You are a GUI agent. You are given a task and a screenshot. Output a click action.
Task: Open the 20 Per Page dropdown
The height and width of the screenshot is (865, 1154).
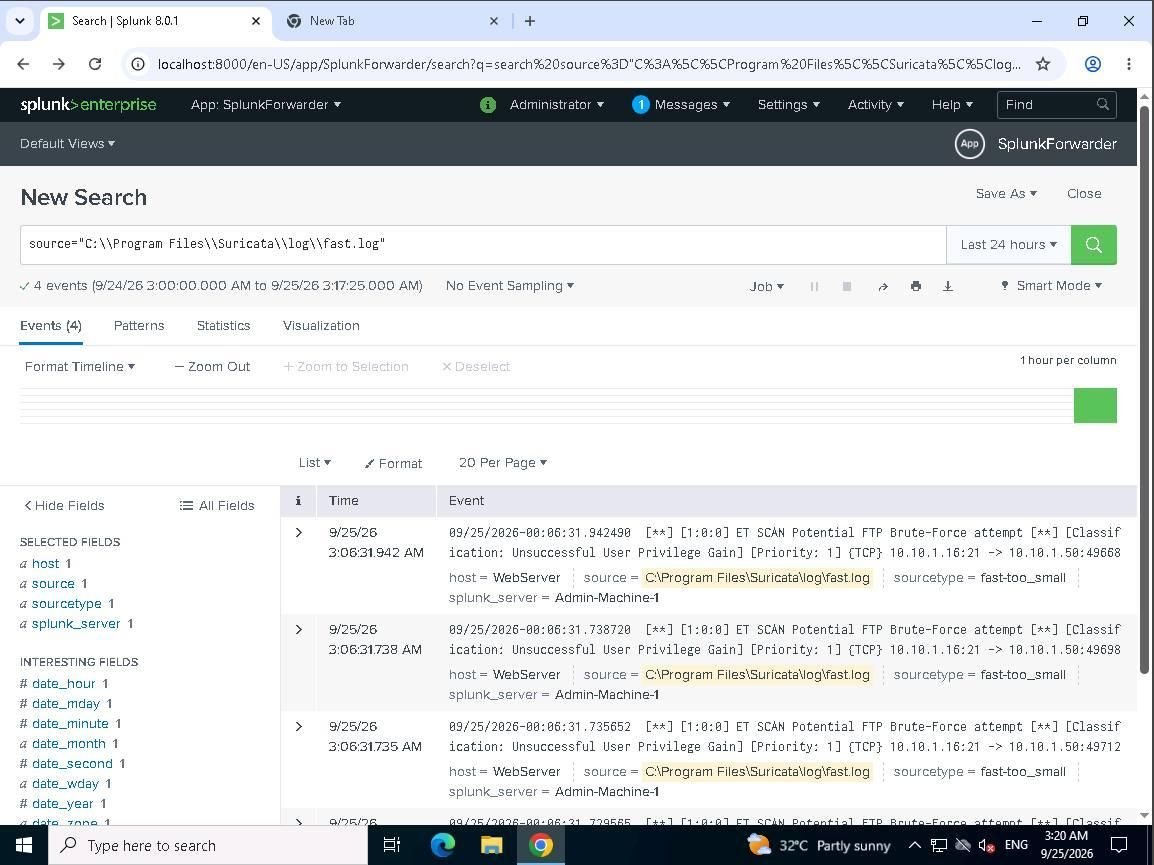[x=503, y=462]
